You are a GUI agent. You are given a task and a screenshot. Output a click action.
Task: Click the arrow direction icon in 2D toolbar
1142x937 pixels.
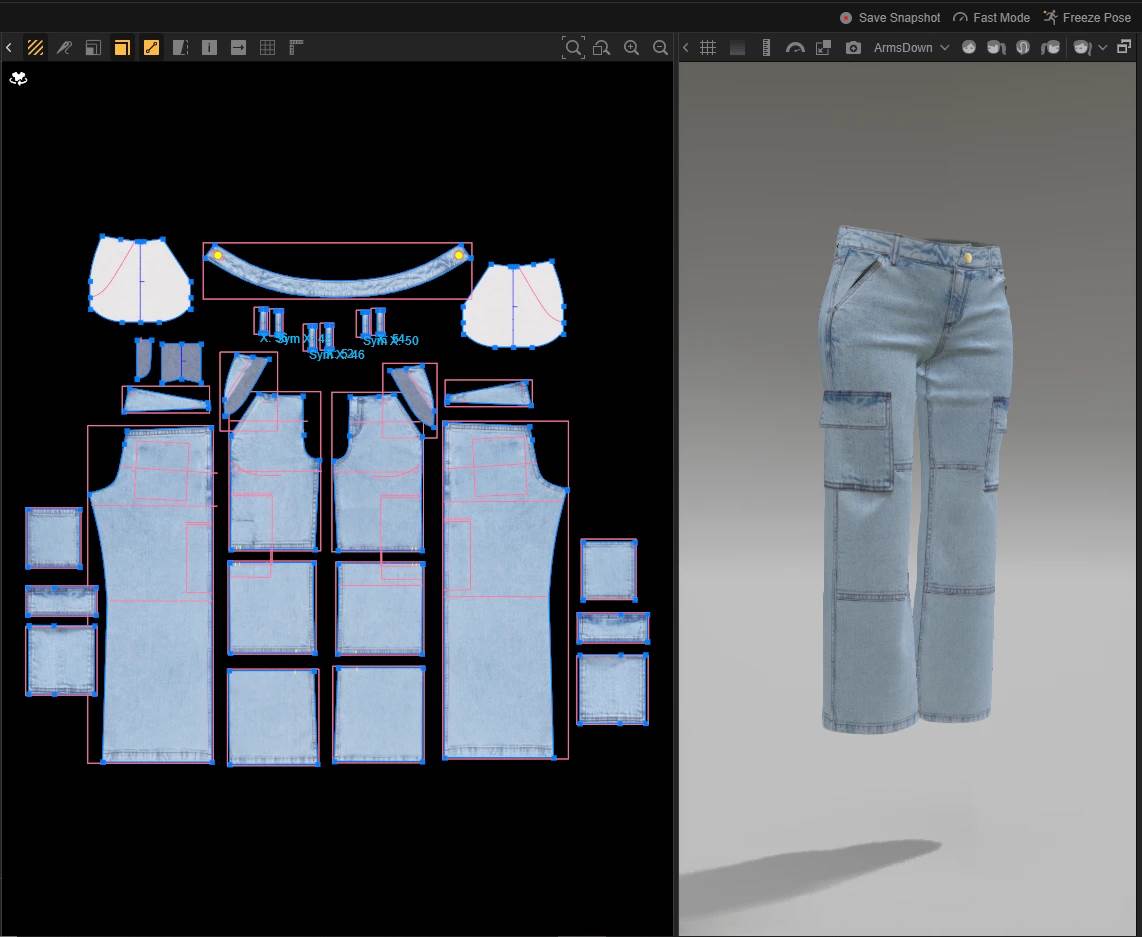[238, 48]
